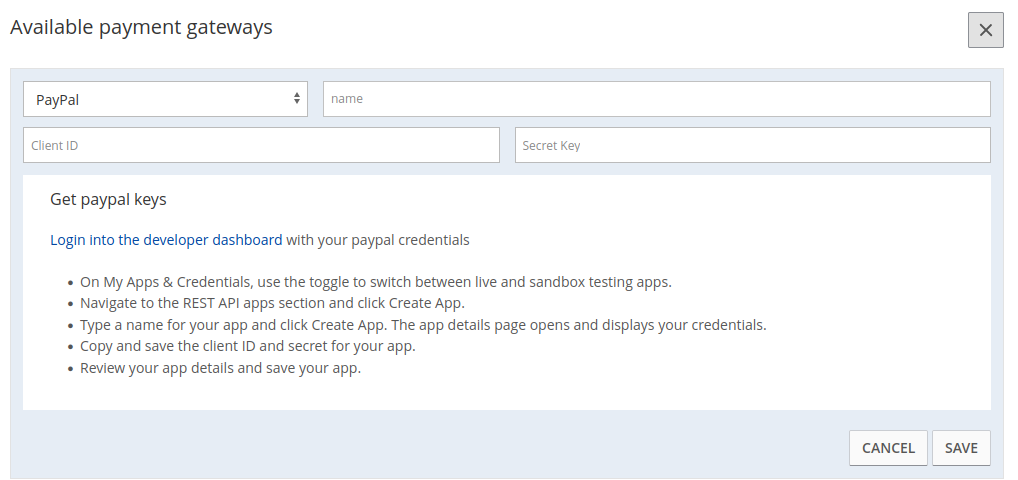Viewport: 1018px width, 480px height.
Task: Click the 'Review your app details' line
Action: tap(221, 368)
